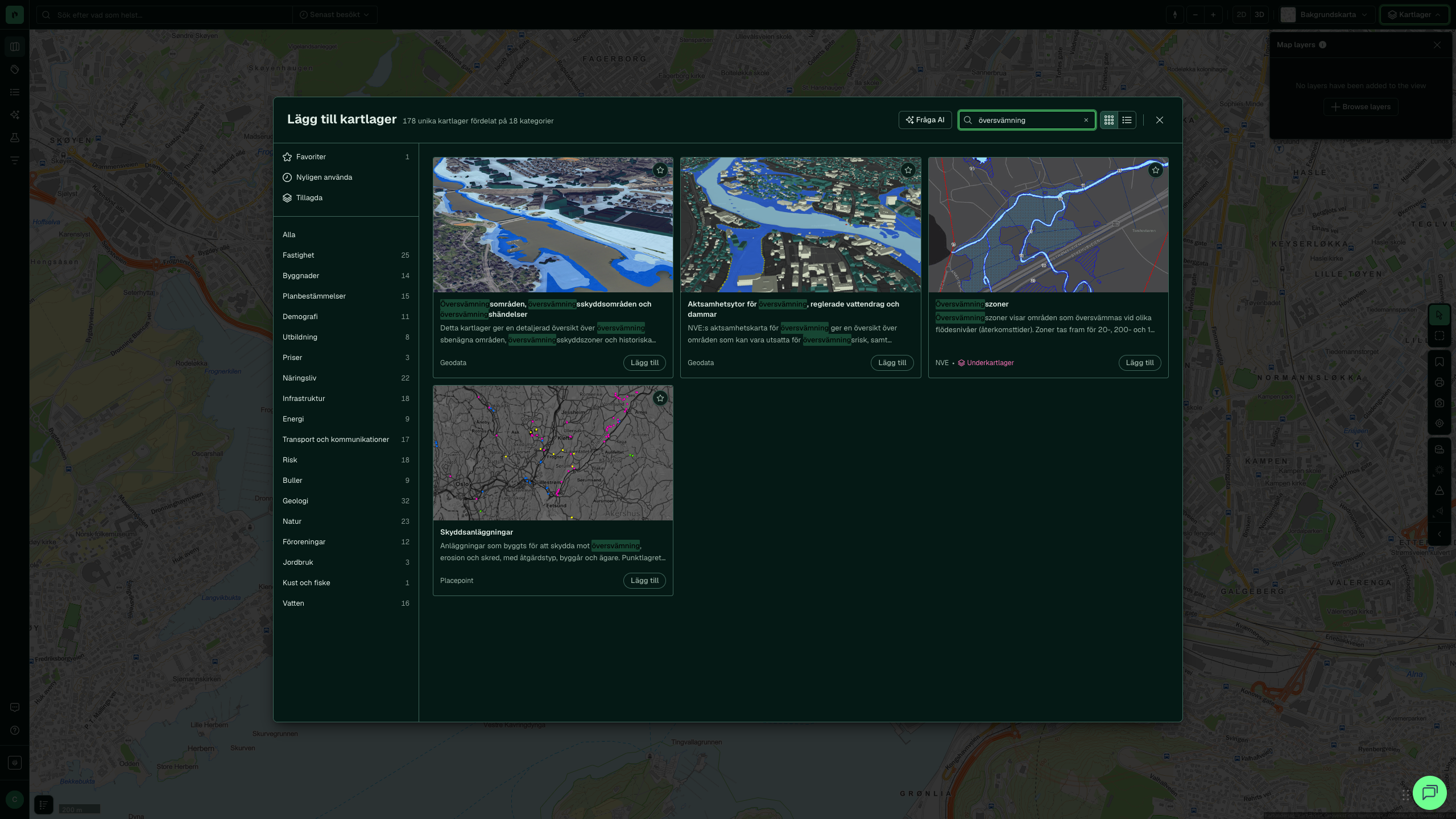Open the filter lines icon in left sidebar

point(15,160)
